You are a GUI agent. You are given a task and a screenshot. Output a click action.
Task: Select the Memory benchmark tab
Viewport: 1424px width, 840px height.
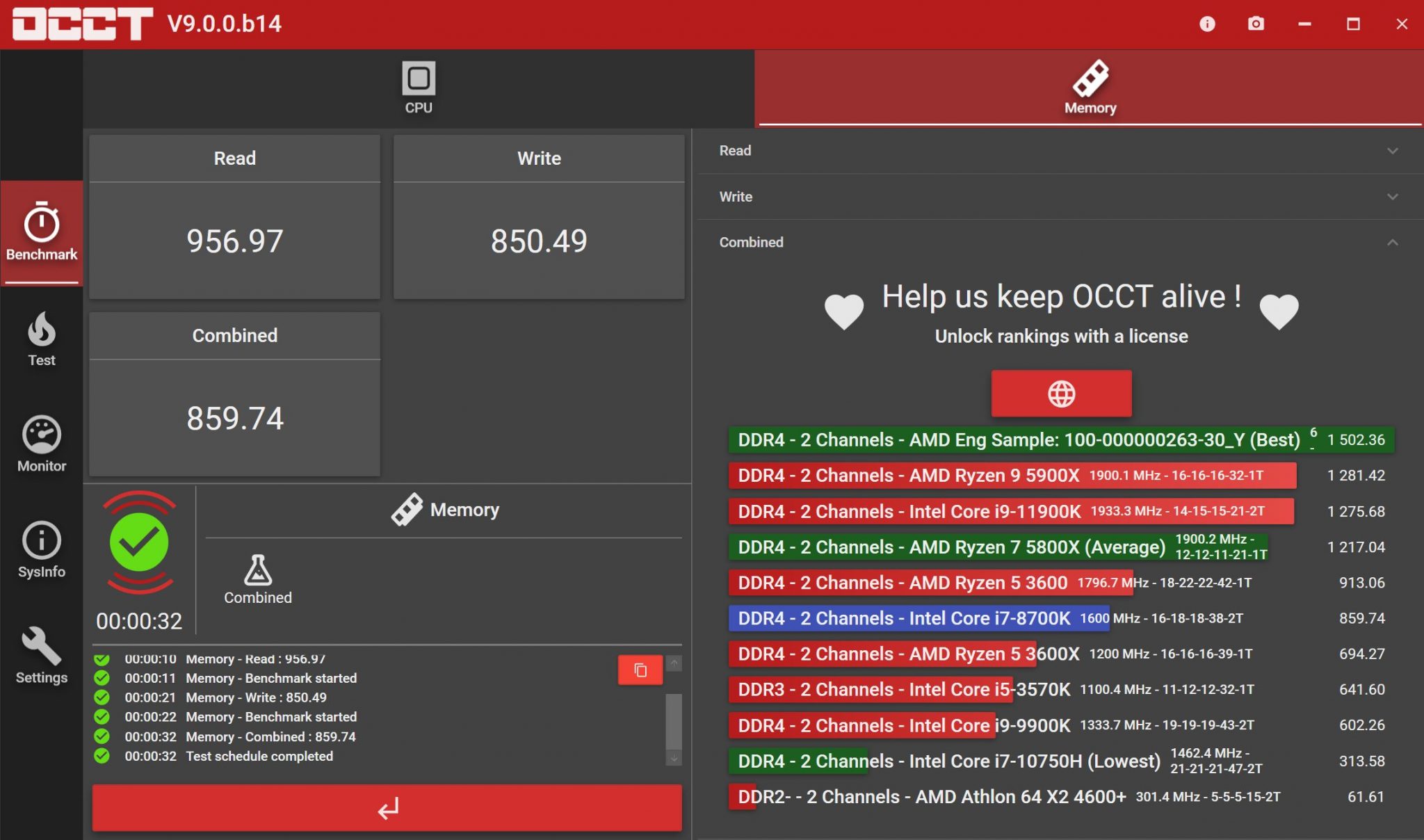[1090, 88]
